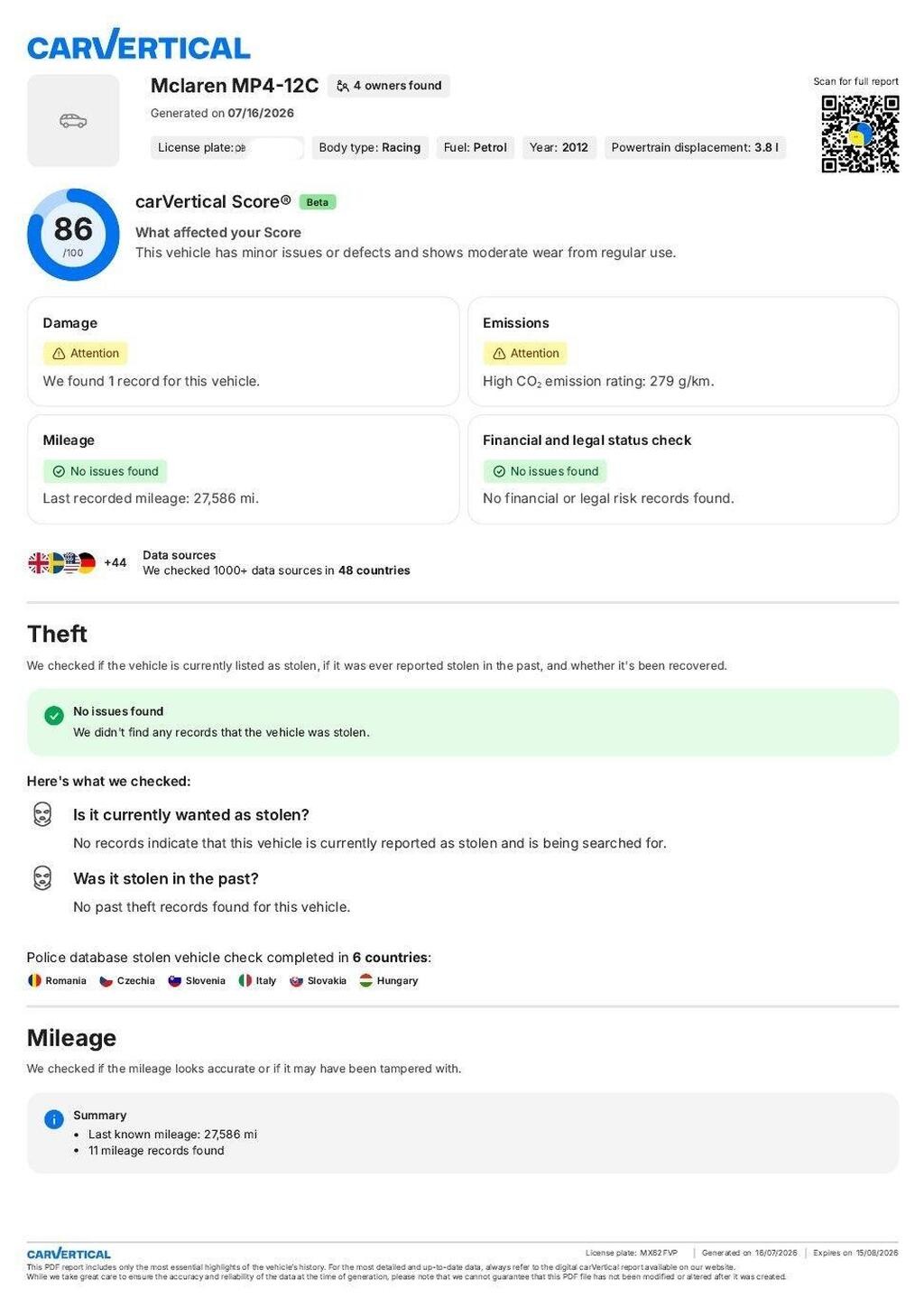
Task: Click the blue info icon in Summary
Action: [x=54, y=1119]
